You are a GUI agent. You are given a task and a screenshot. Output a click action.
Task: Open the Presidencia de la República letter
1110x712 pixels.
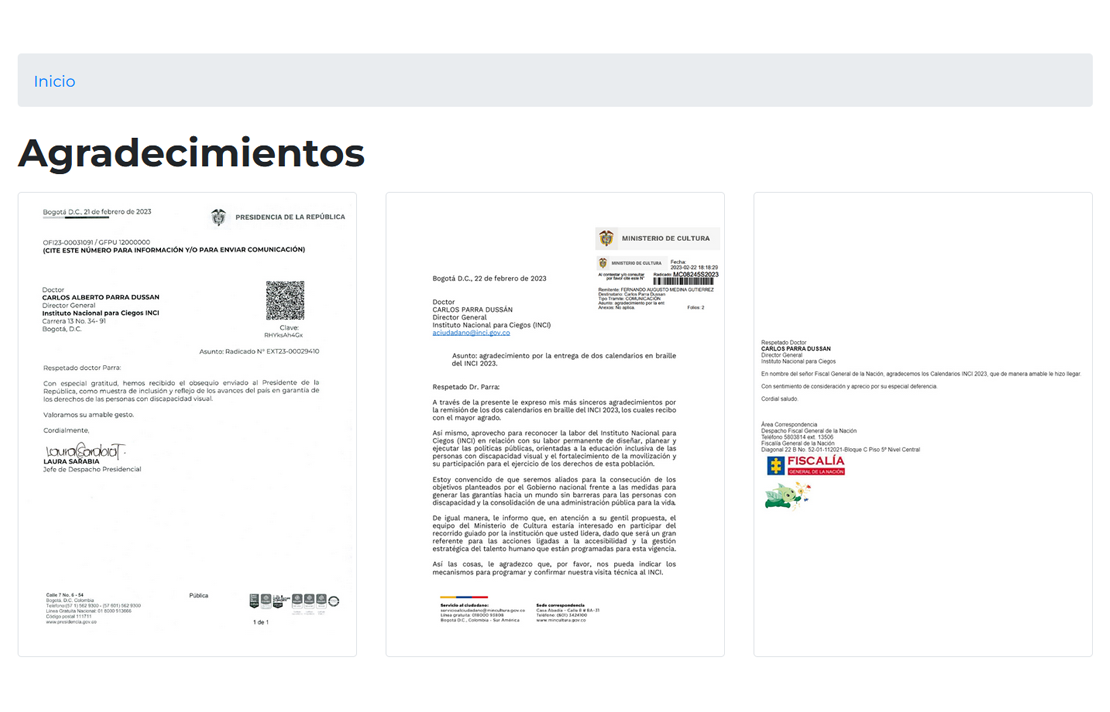click(187, 424)
